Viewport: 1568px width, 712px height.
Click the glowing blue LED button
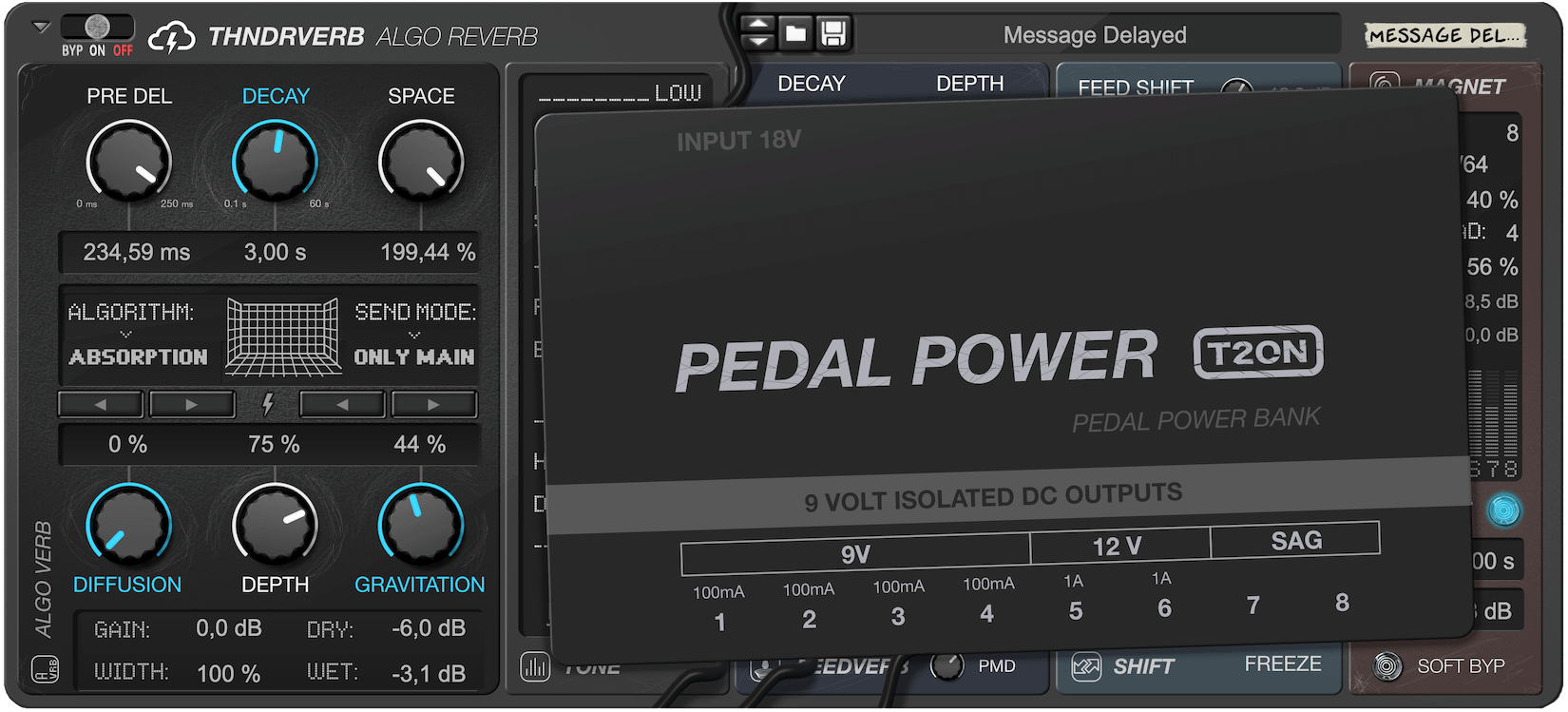(1503, 510)
